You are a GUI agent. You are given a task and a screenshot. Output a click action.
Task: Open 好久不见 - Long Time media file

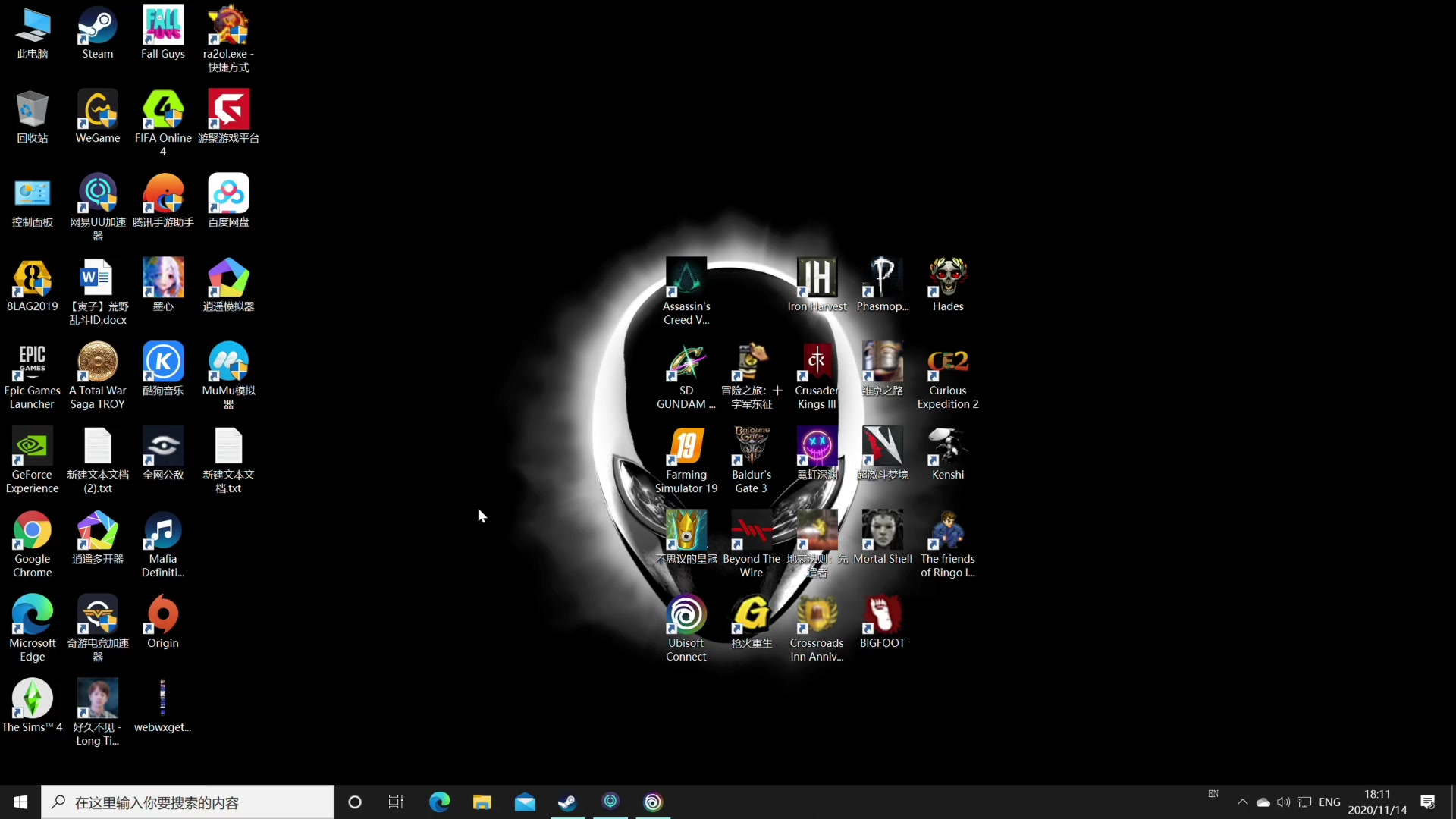(98, 712)
